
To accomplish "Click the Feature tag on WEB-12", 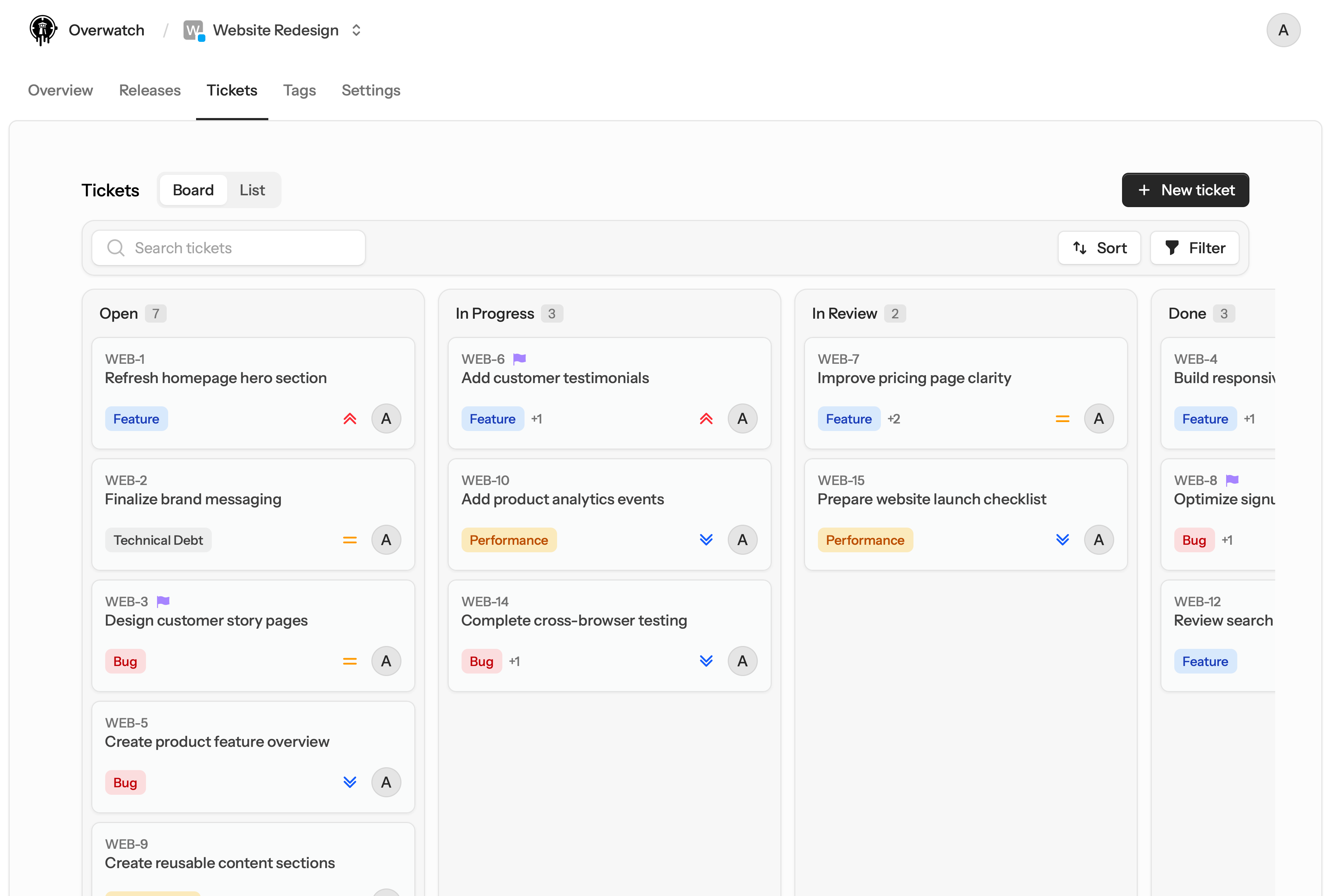I will point(1205,661).
